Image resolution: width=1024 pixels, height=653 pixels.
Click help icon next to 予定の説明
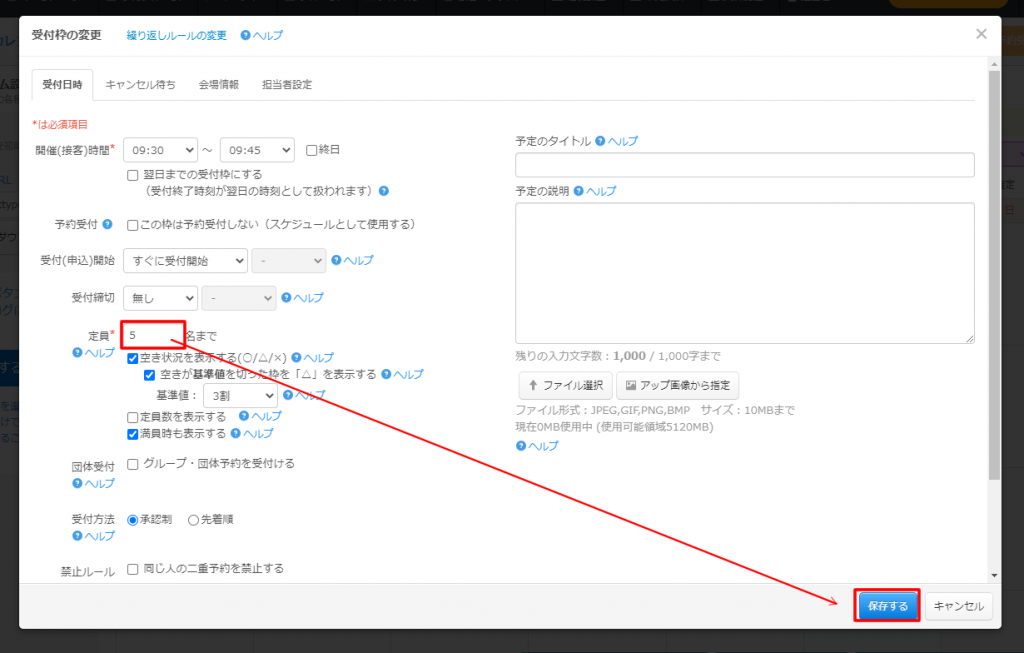578,191
